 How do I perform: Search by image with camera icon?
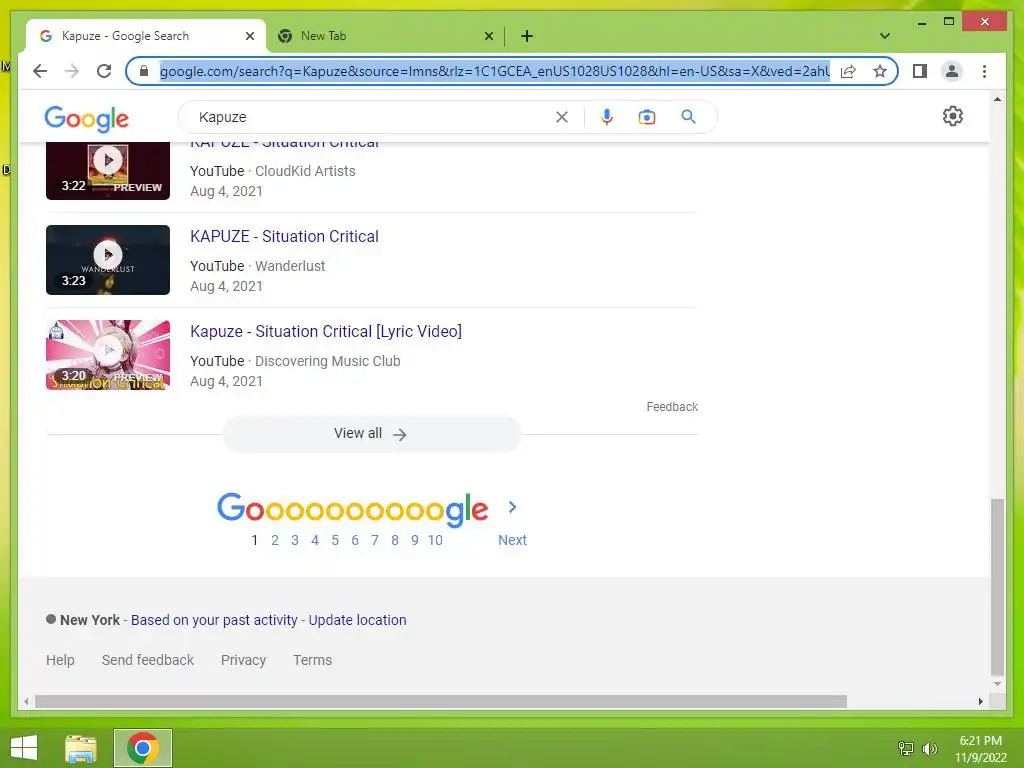[647, 117]
